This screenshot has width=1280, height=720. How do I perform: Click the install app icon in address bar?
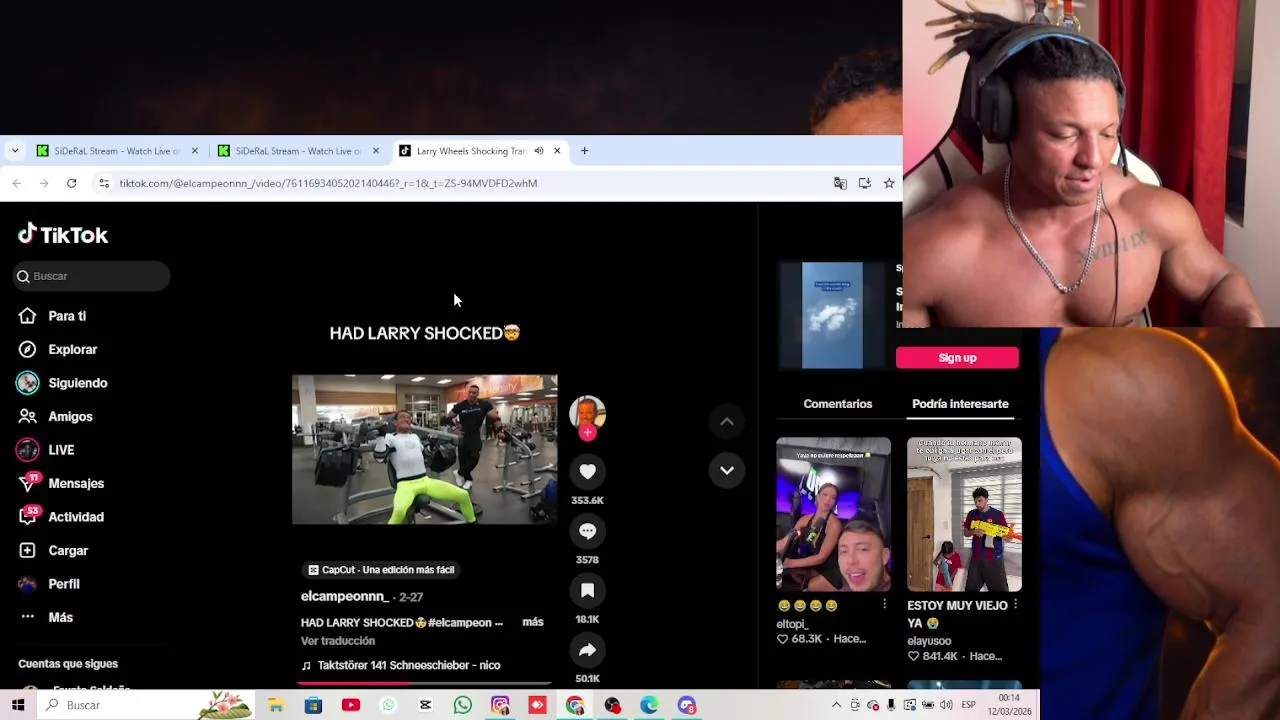[x=865, y=183]
